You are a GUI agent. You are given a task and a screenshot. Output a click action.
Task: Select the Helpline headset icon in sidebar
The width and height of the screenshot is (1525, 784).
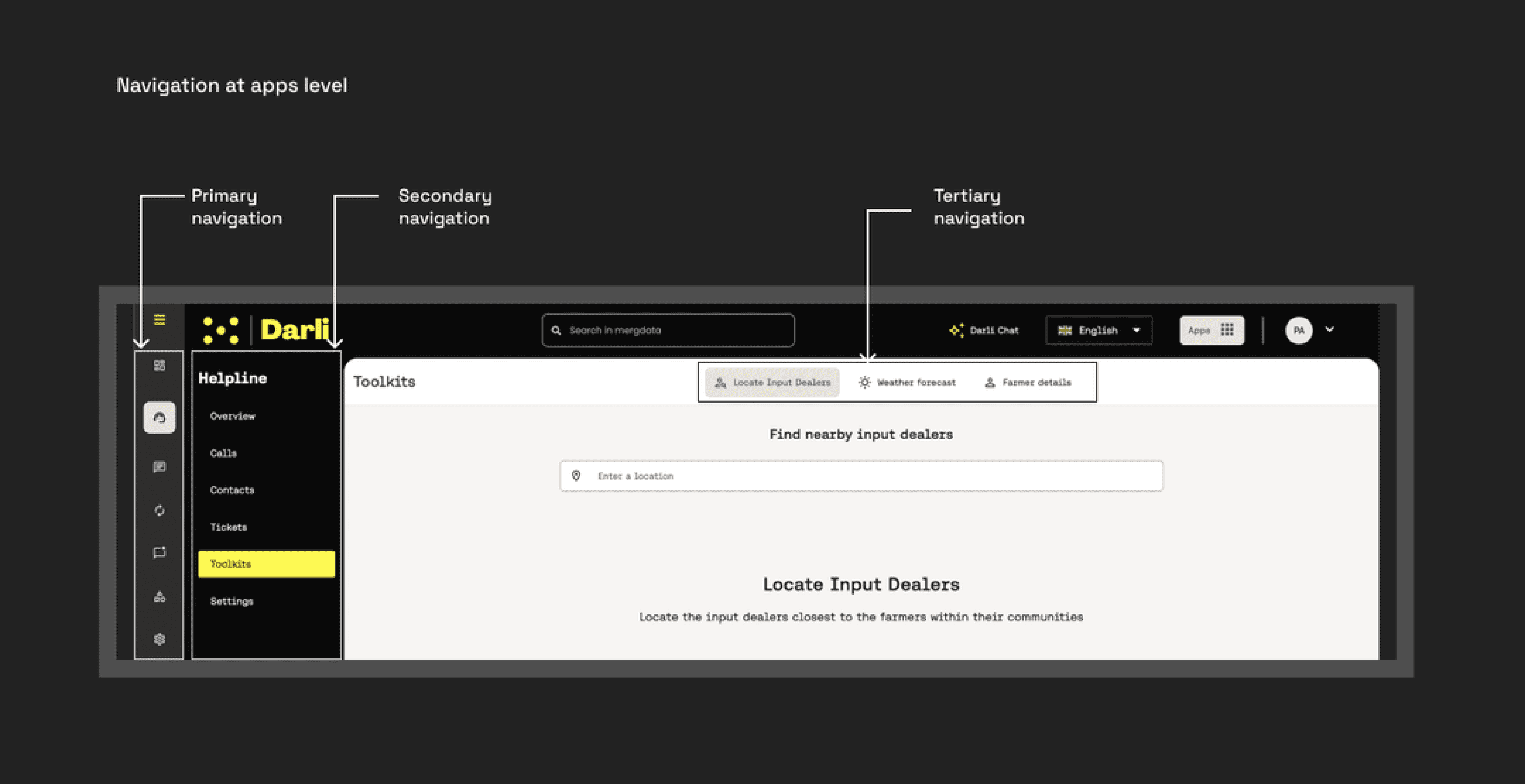click(159, 418)
